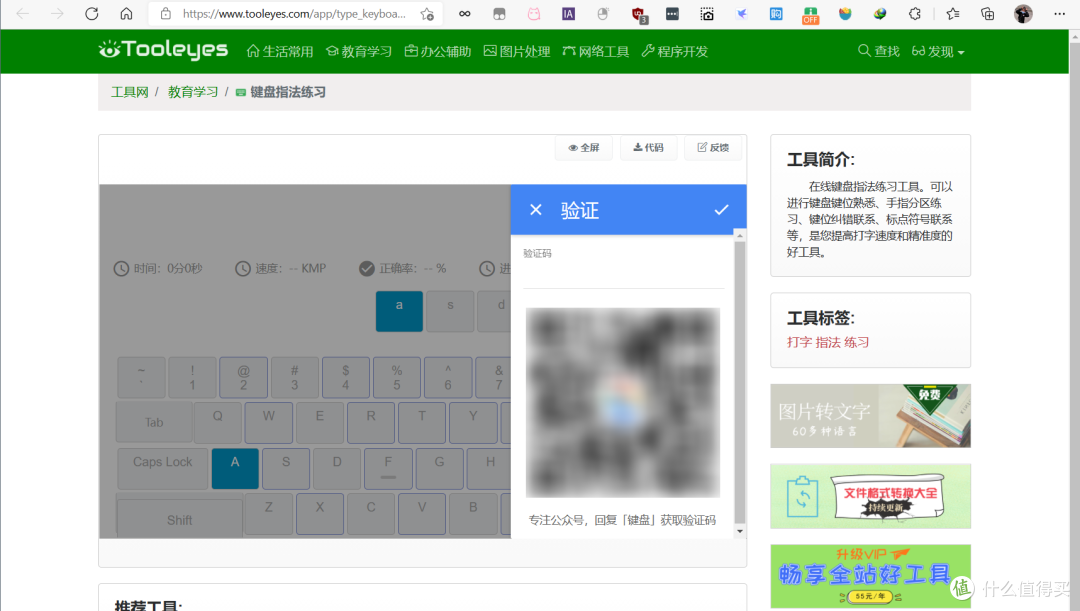Click the blurred QR code image
This screenshot has height=611, width=1080.
pos(623,402)
